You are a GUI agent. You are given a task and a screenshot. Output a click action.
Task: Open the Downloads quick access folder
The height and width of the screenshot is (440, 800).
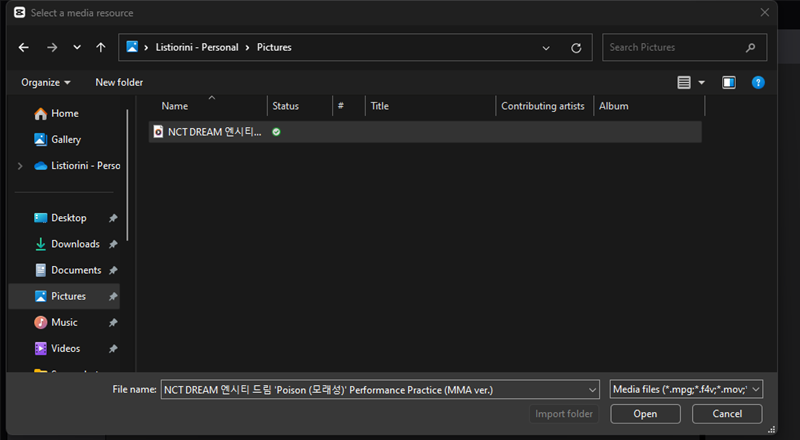tap(75, 244)
